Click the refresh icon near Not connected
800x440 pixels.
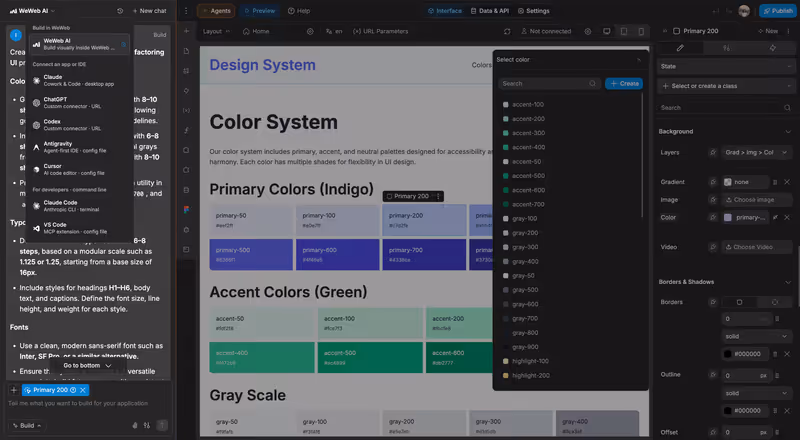pos(507,31)
